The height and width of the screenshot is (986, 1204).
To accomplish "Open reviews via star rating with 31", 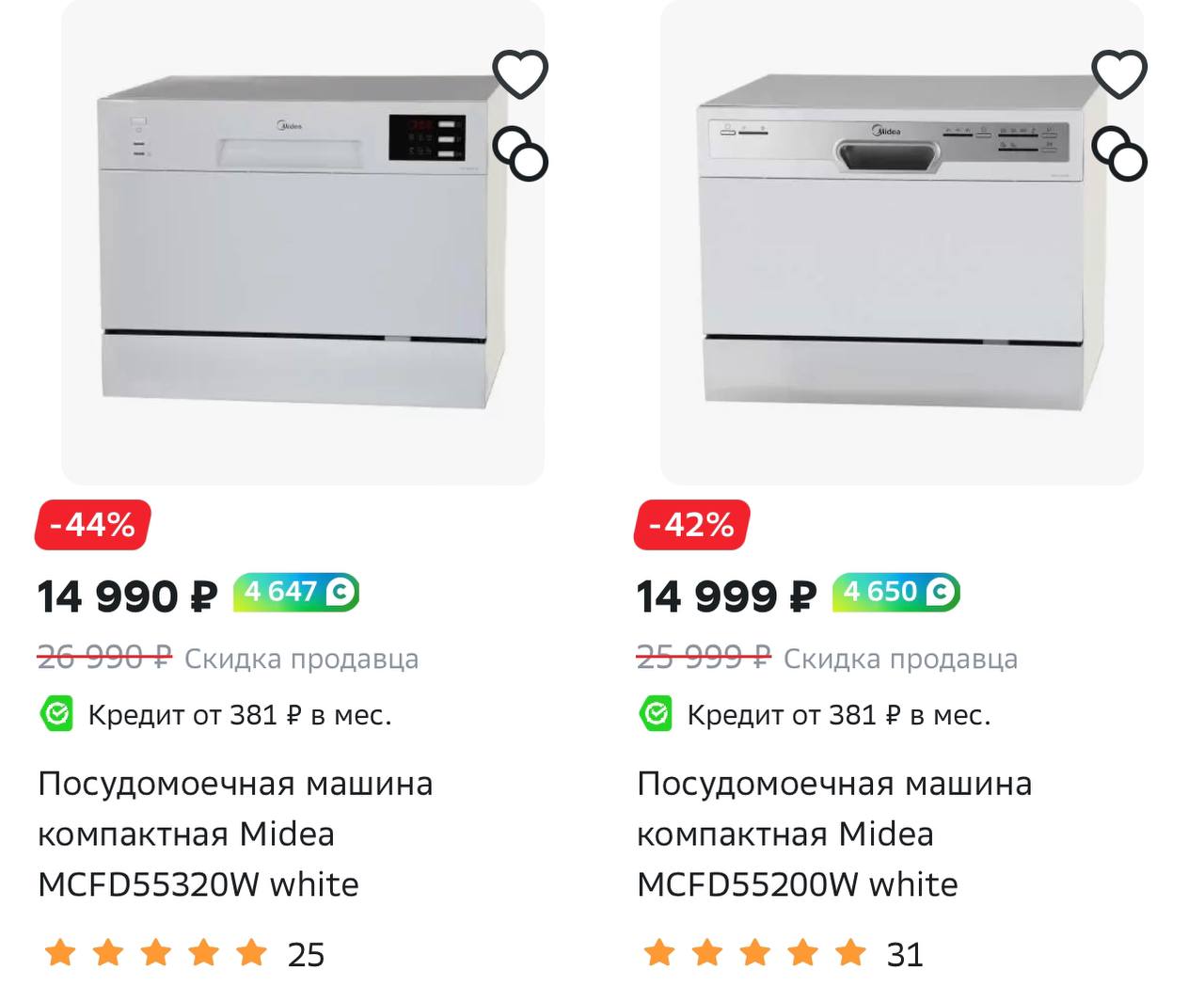I will click(755, 953).
